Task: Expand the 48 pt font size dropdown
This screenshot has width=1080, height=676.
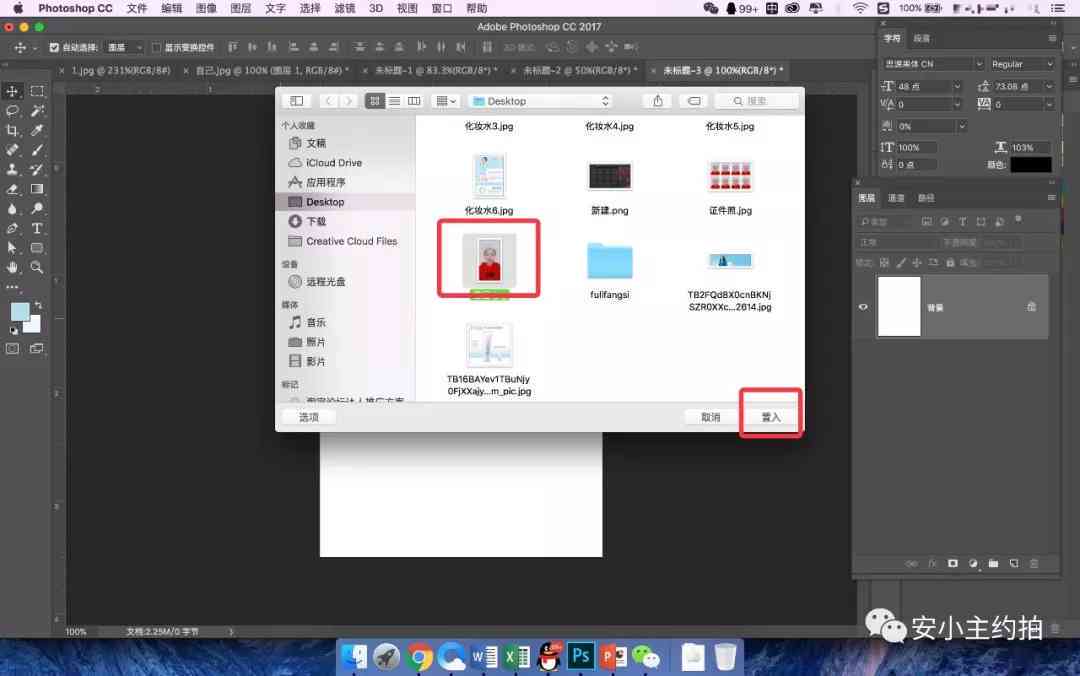Action: pyautogui.click(x=957, y=86)
